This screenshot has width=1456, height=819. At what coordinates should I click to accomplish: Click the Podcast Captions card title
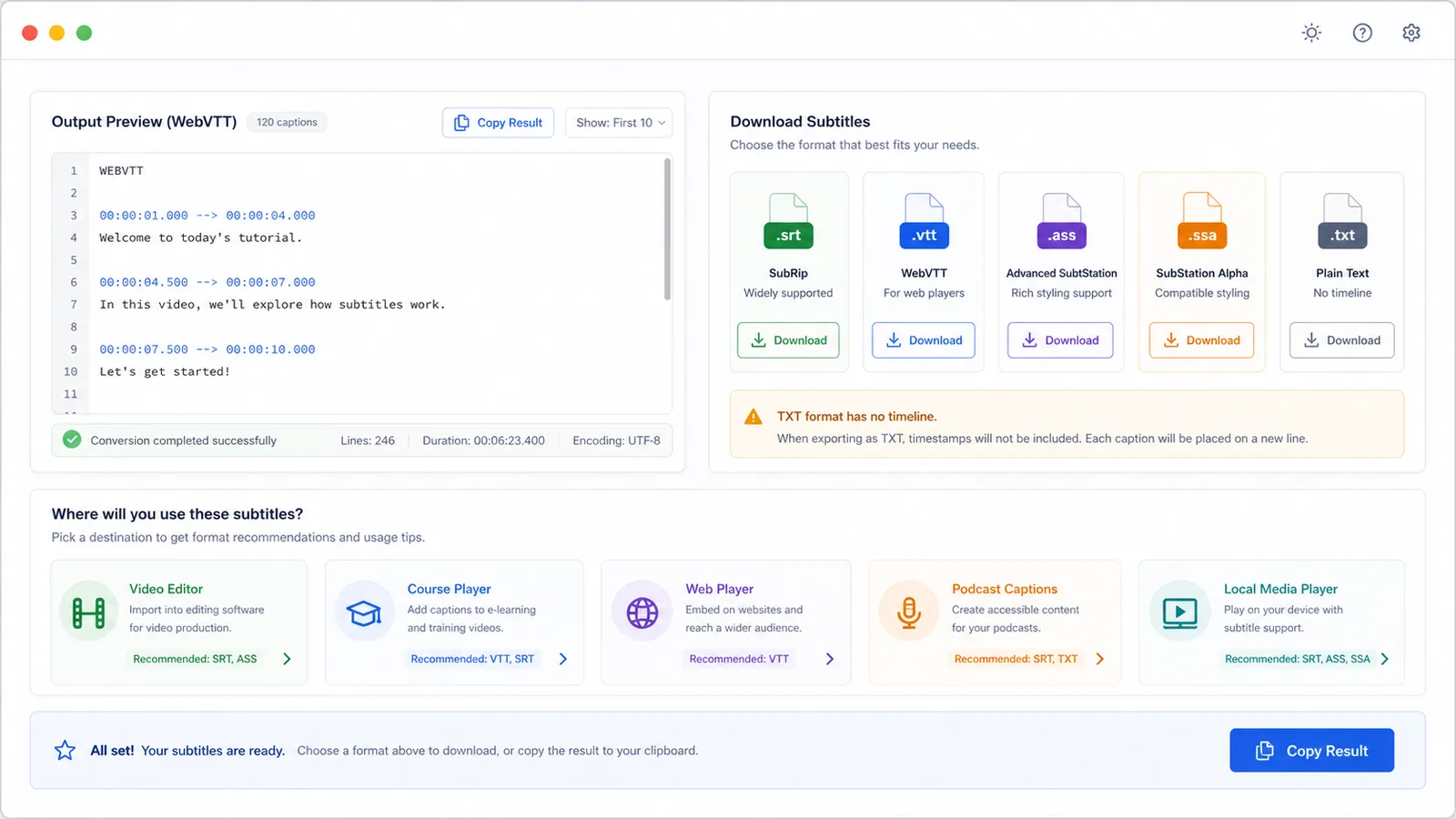[1005, 589]
